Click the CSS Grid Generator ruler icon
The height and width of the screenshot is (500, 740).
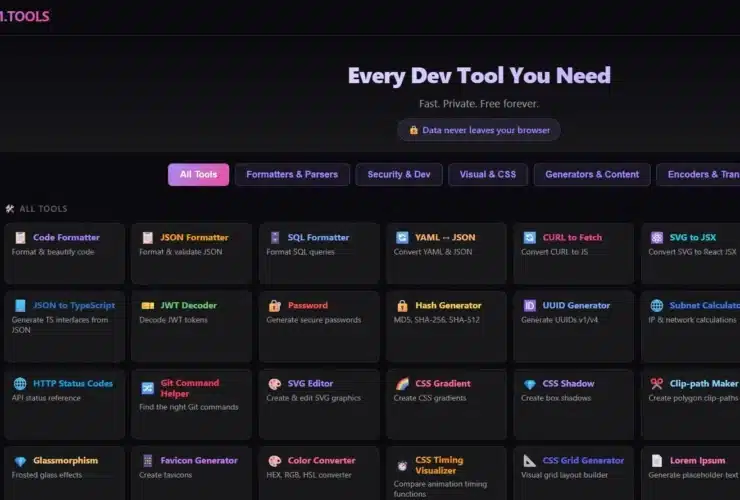[x=530, y=460]
